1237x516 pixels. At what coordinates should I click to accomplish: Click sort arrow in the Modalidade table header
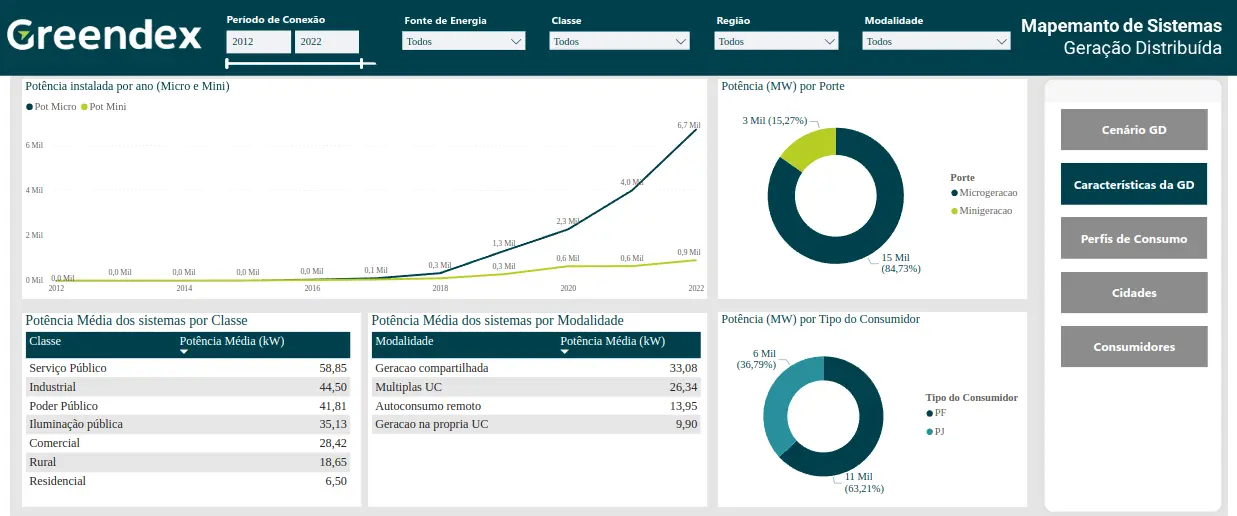click(564, 352)
